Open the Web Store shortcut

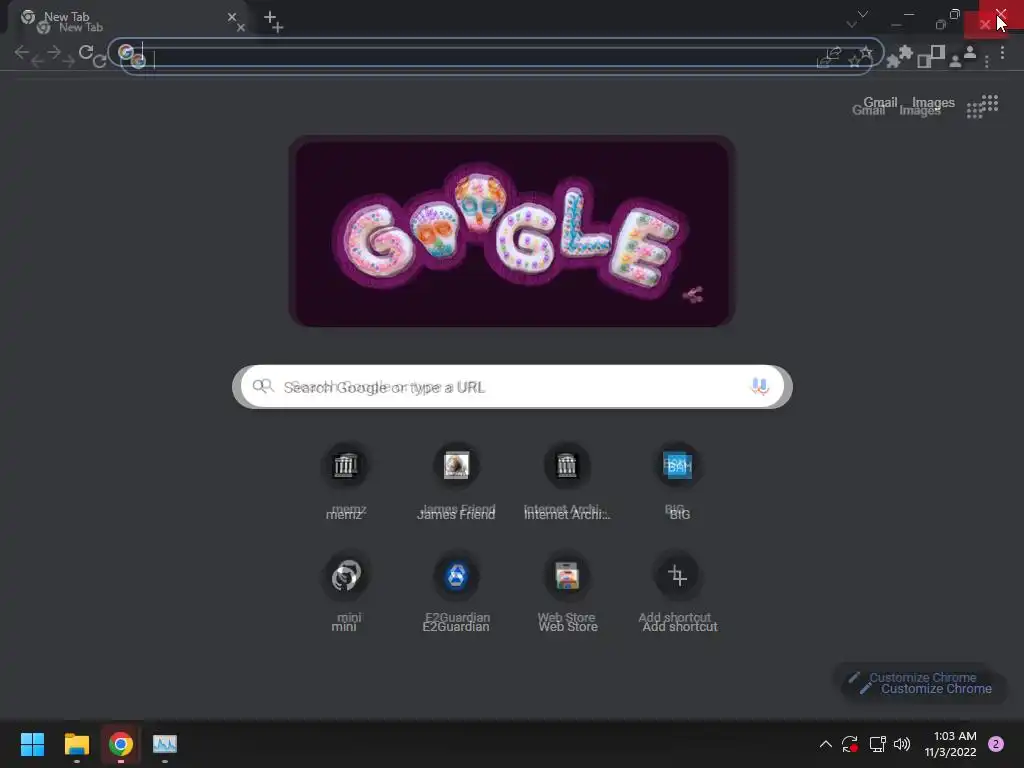[567, 592]
